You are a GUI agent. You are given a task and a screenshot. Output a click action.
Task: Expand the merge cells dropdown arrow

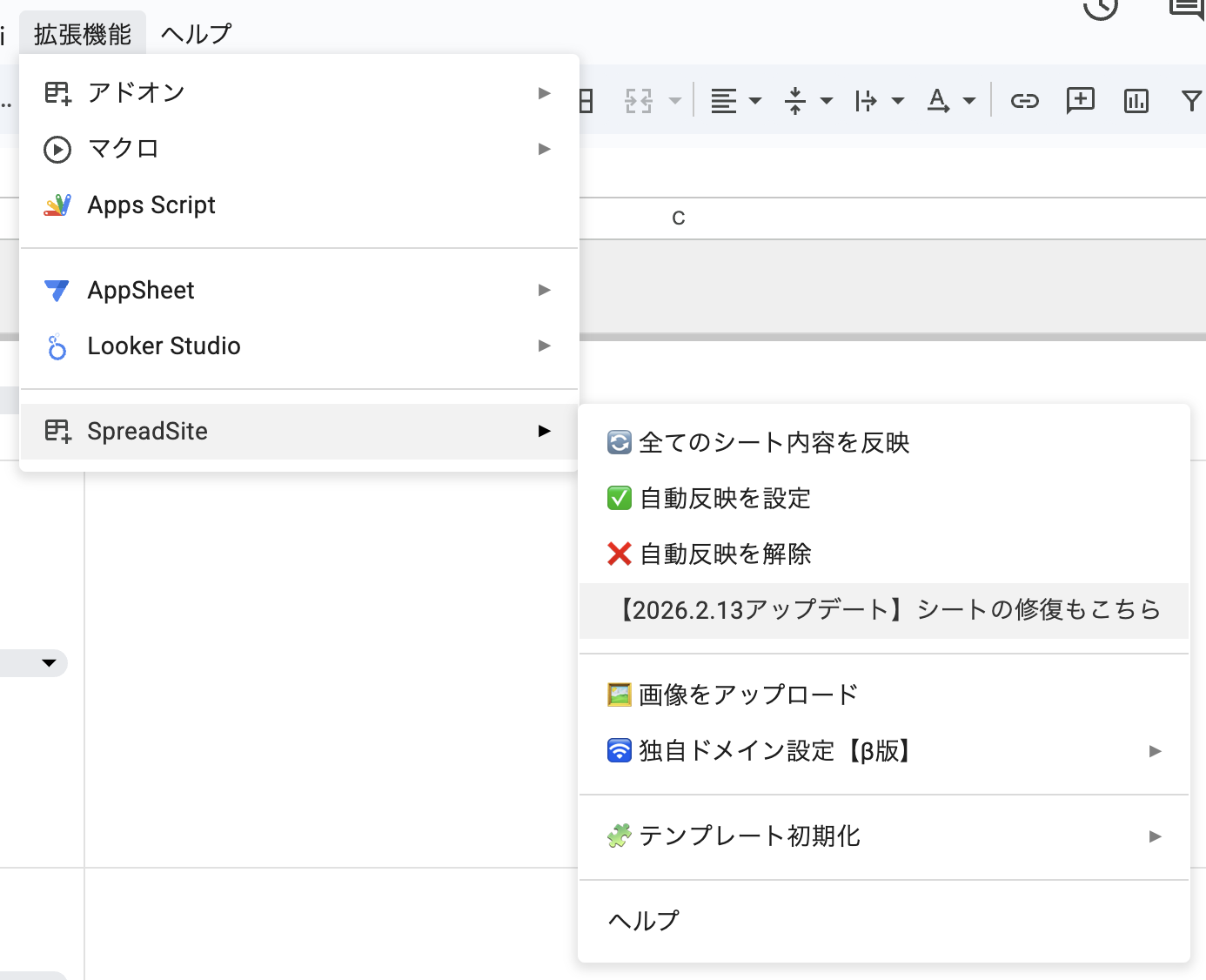coord(675,101)
